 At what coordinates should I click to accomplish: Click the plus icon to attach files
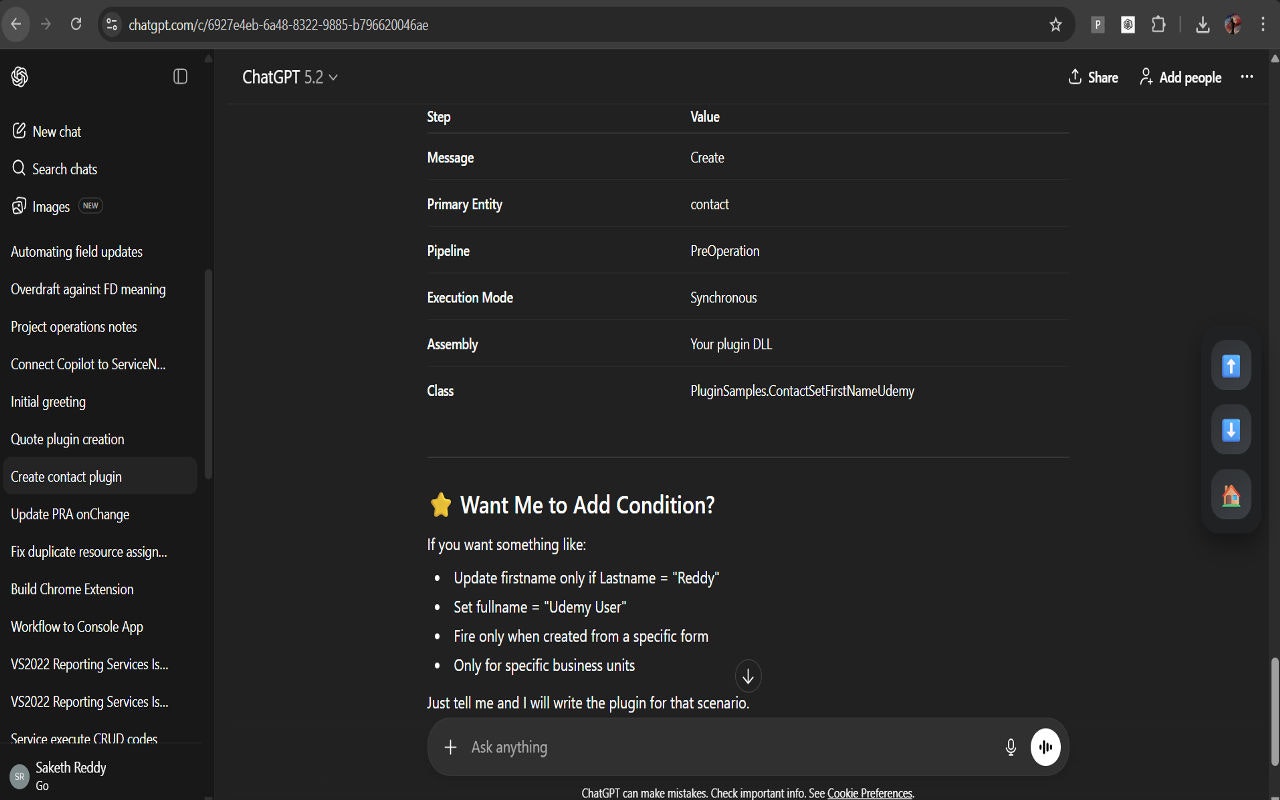450,746
